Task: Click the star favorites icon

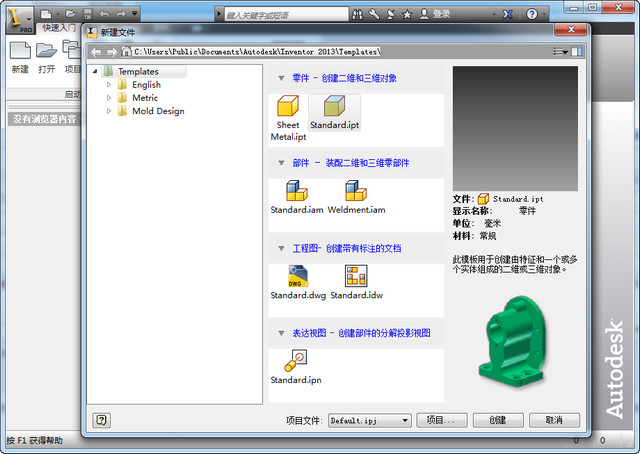Action: 407,15
